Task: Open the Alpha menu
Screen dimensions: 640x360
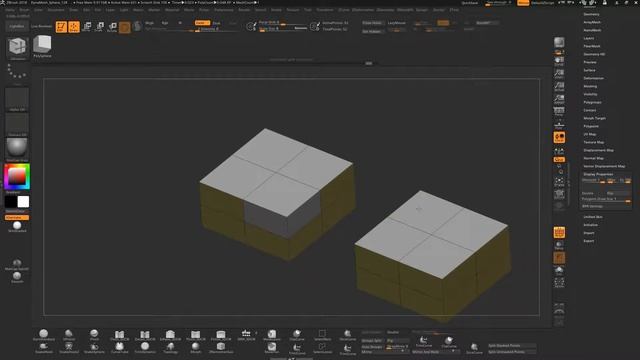Action: (x=9, y=9)
